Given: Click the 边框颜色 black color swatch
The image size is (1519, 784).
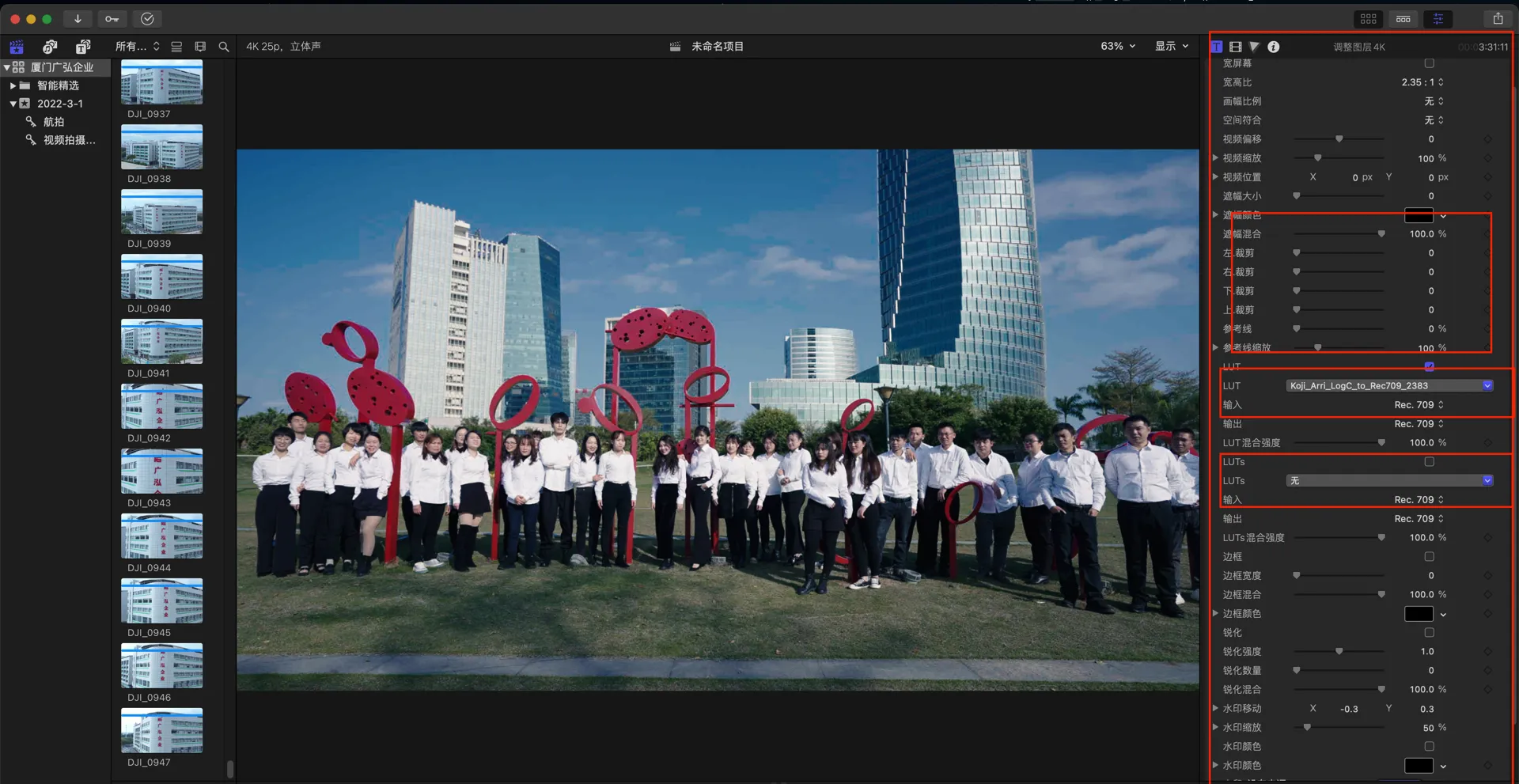Looking at the screenshot, I should pyautogui.click(x=1418, y=614).
